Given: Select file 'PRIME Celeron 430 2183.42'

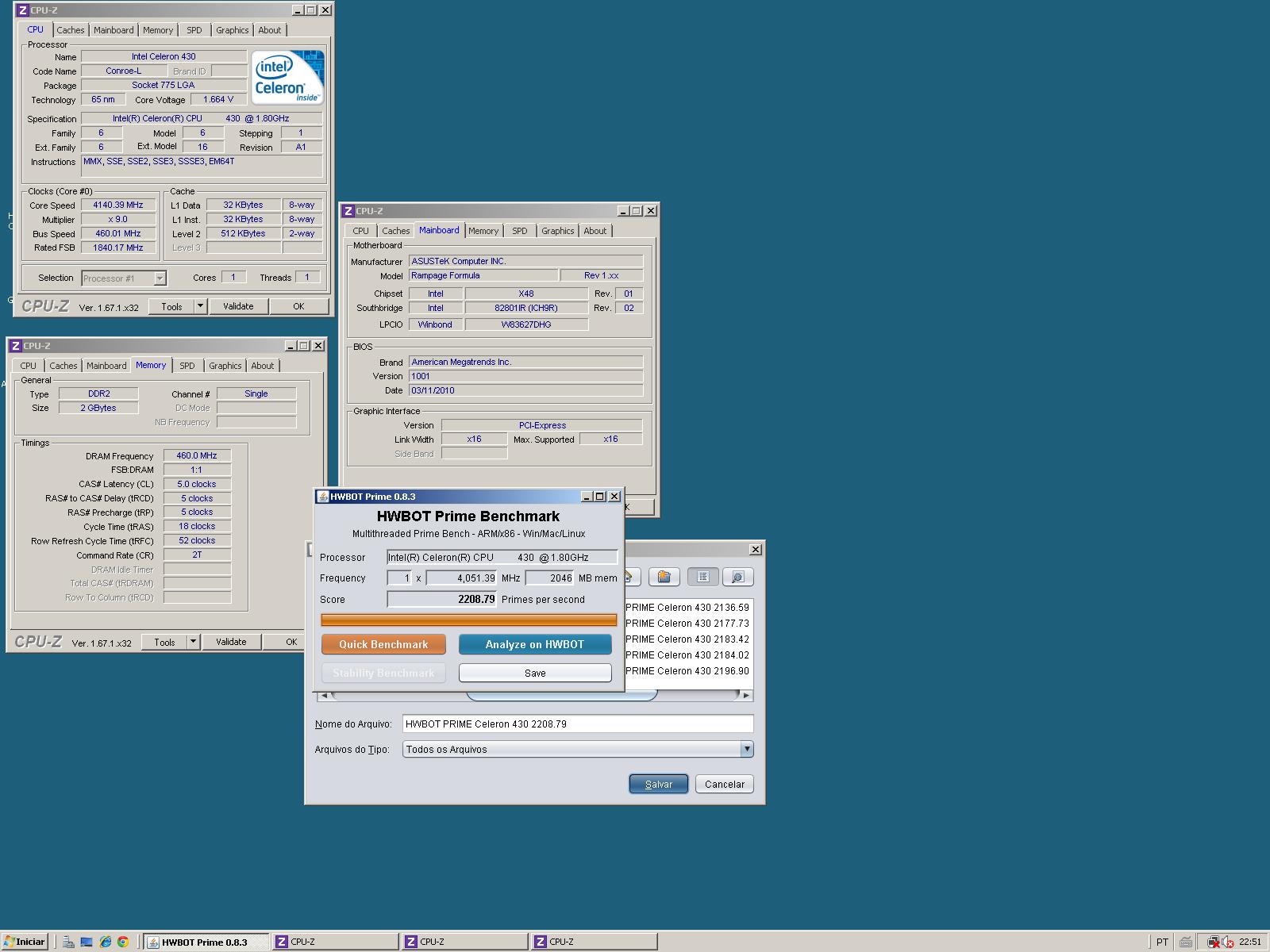Looking at the screenshot, I should pos(687,639).
